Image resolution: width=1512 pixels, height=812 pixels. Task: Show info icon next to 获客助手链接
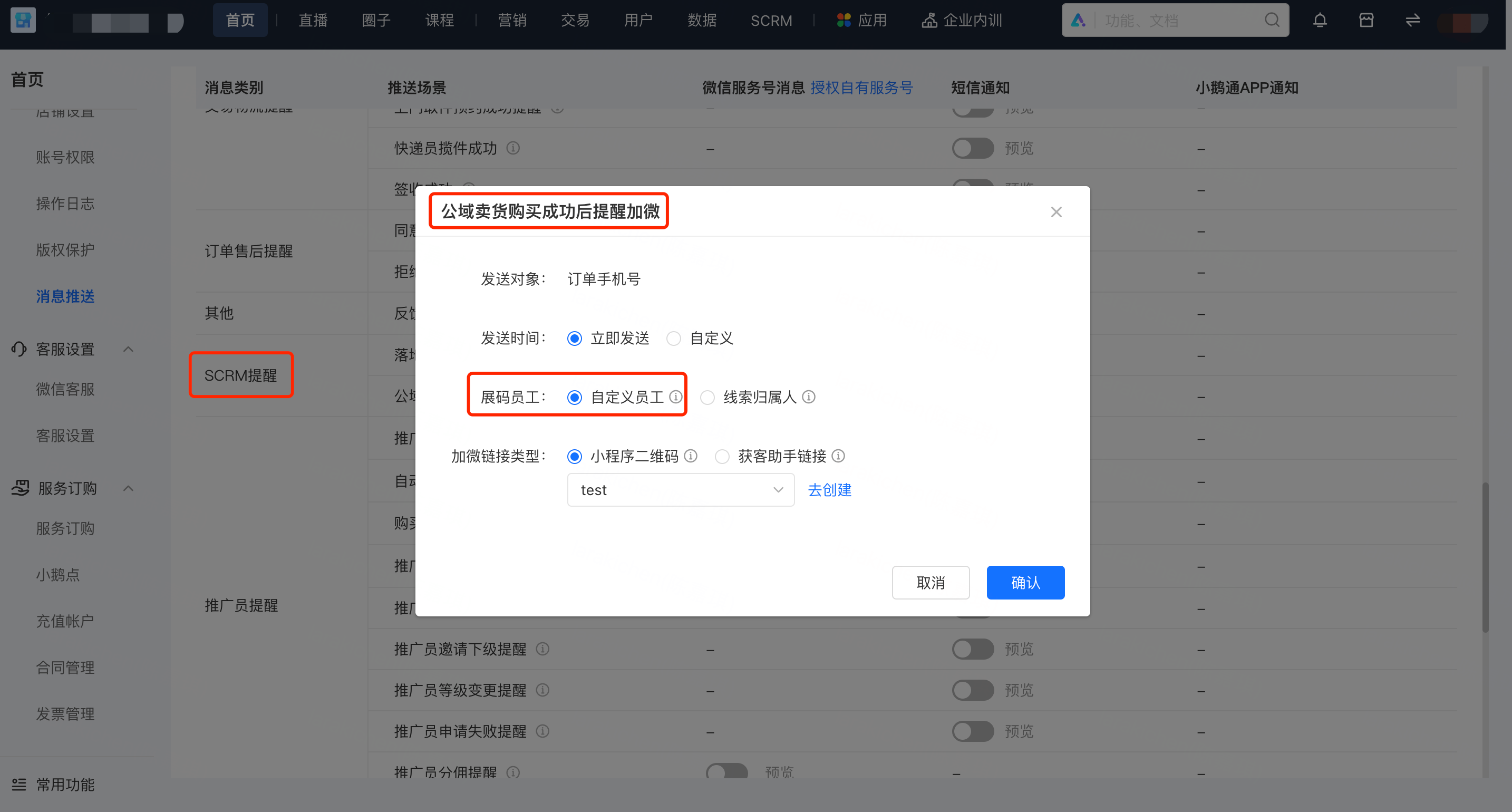coord(839,456)
